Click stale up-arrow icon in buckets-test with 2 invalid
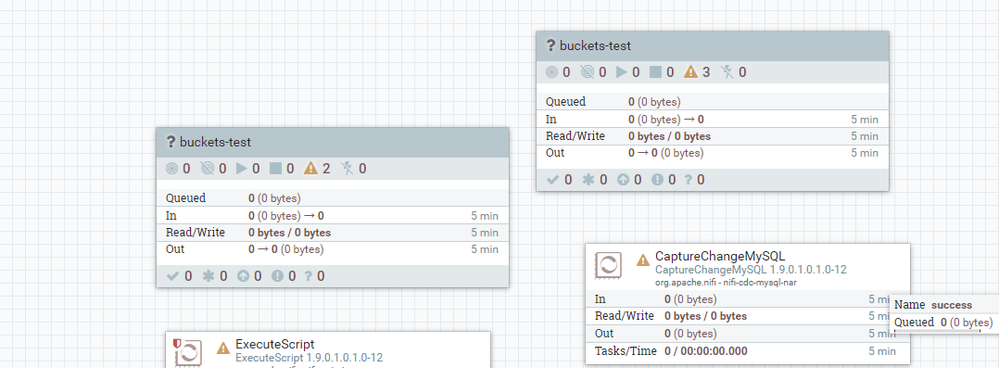The width and height of the screenshot is (999, 368). coord(243,276)
